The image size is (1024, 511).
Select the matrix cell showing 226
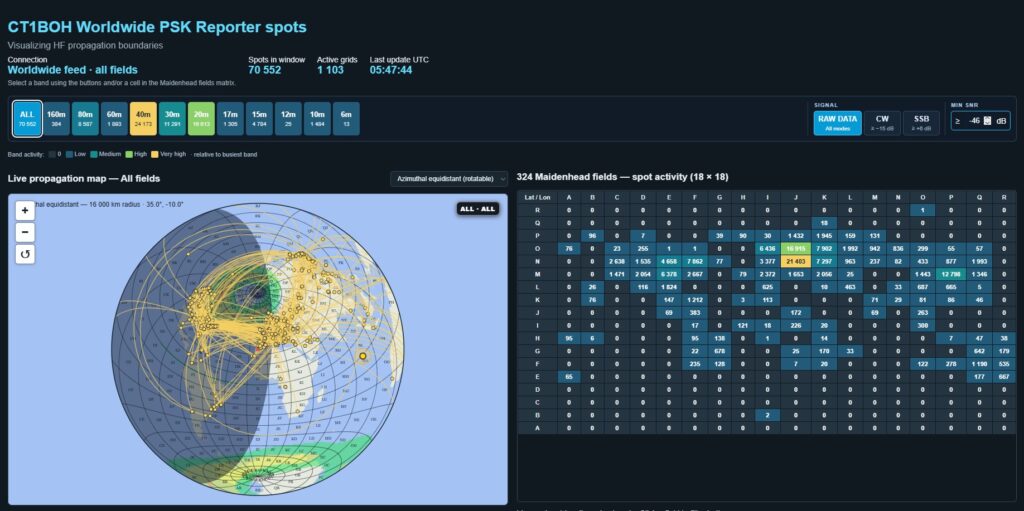[797, 325]
